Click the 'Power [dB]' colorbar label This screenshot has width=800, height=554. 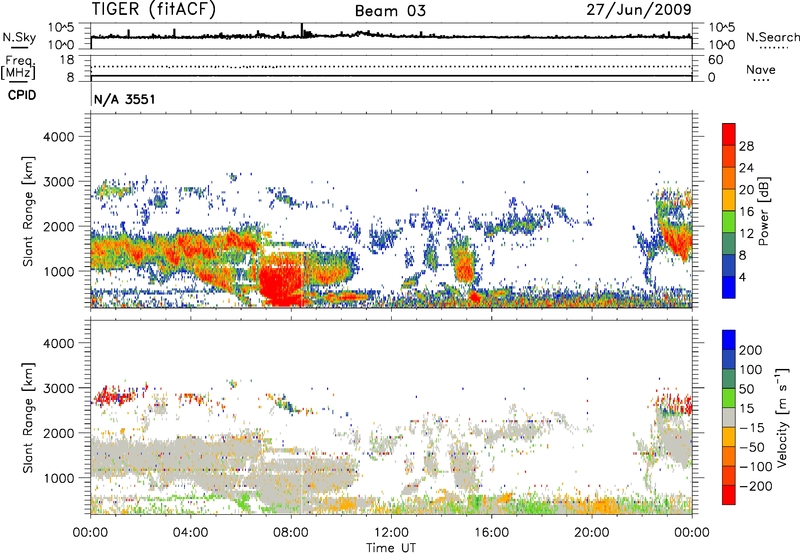[x=763, y=211]
